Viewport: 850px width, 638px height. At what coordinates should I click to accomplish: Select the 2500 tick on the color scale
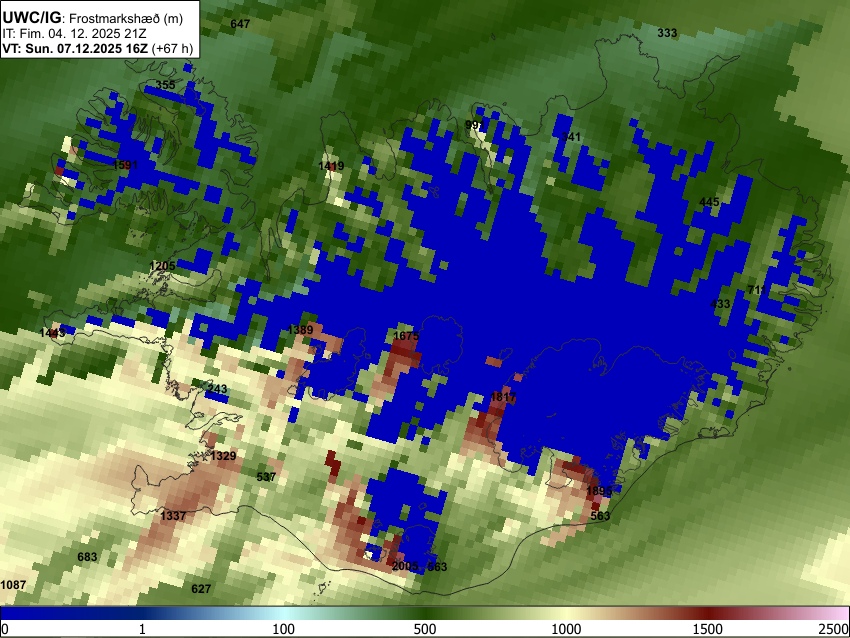coord(835,629)
